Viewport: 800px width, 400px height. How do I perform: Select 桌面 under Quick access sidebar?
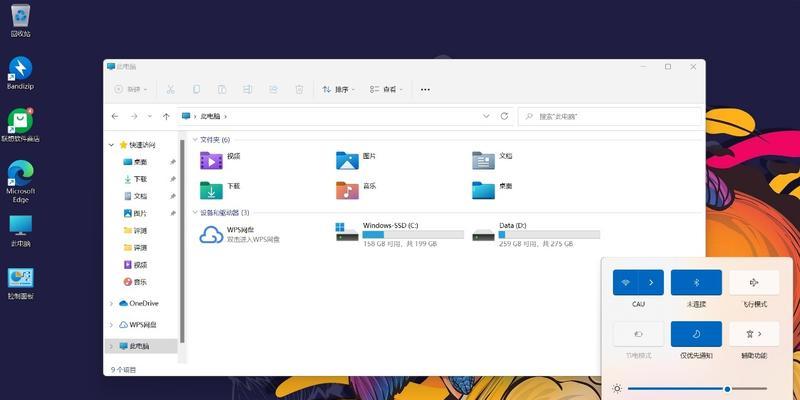point(135,162)
